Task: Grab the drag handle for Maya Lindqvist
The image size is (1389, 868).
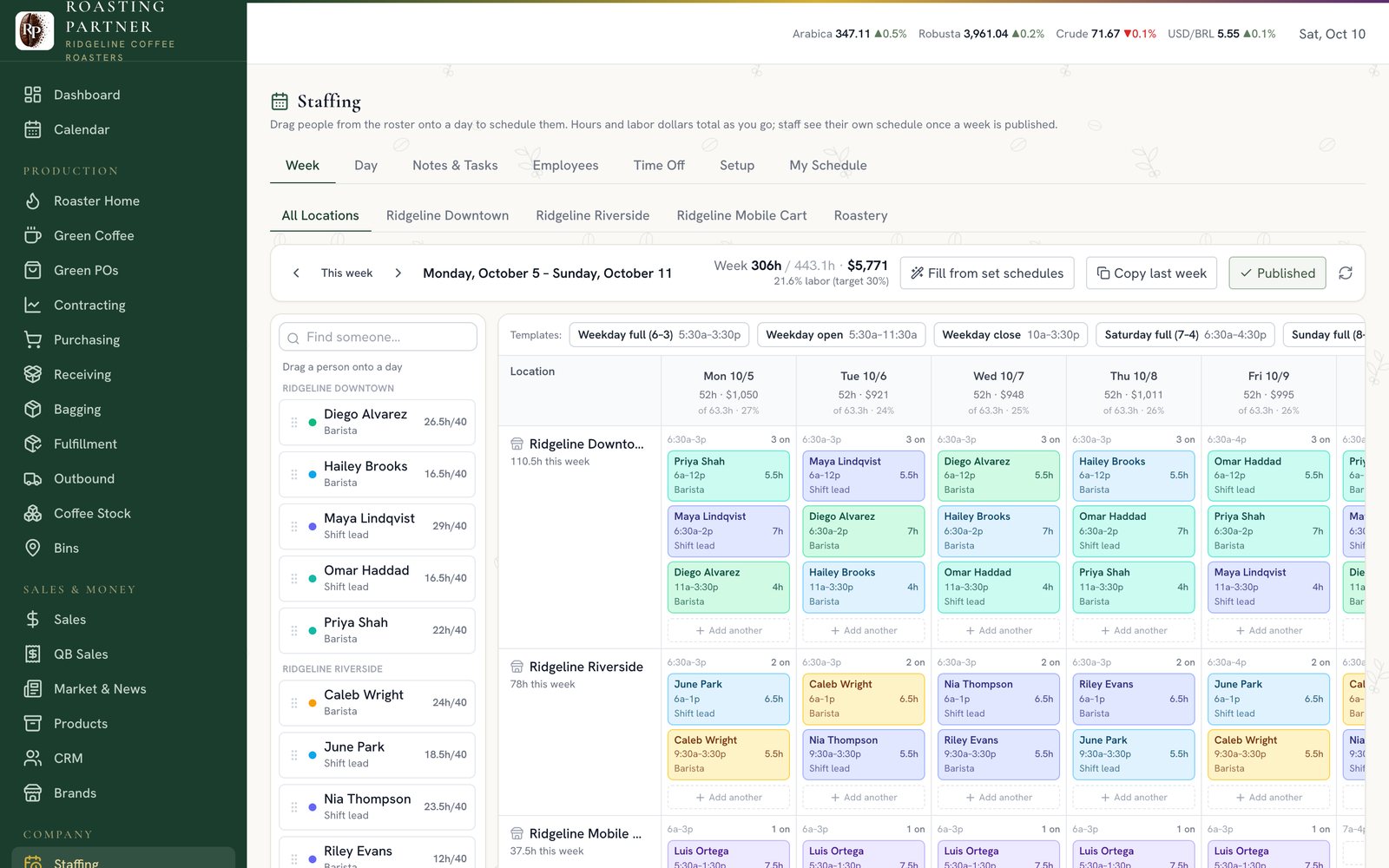Action: 294,526
